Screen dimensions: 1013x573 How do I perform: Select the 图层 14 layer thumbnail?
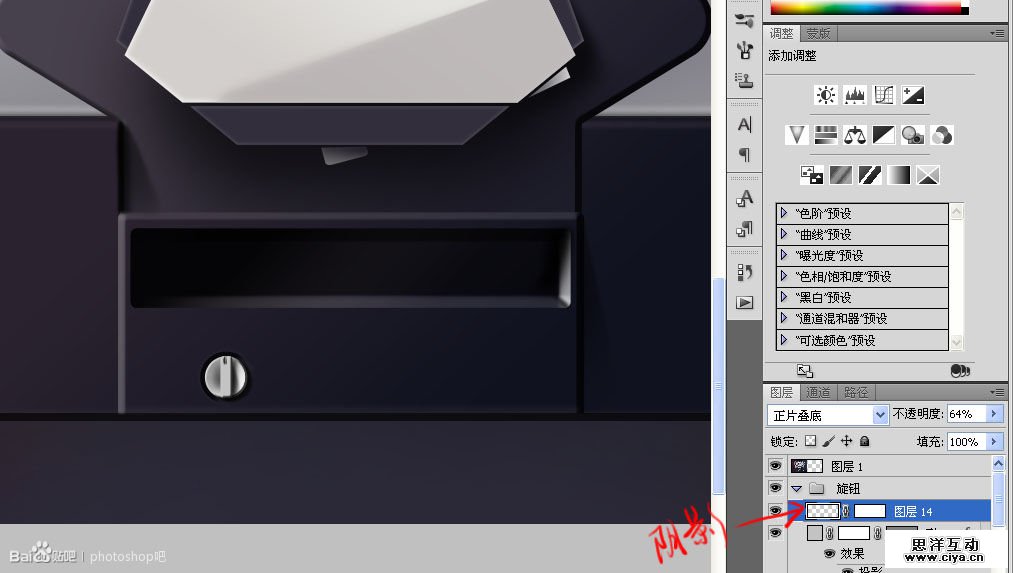click(x=822, y=511)
